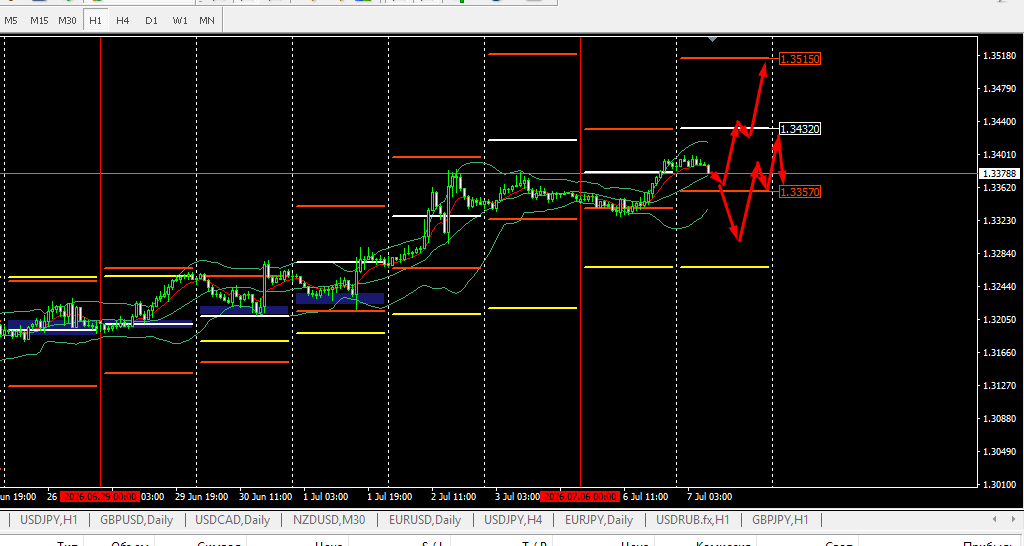Switch to USDCAD,Daily chart tab
The image size is (1024, 546).
(232, 520)
